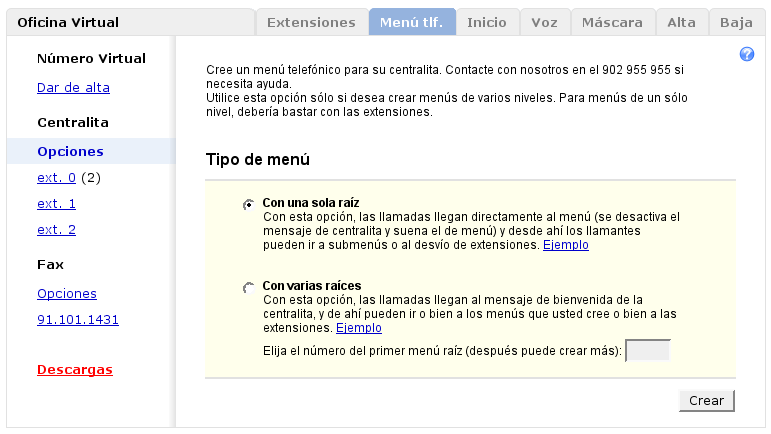Open the fax number 91.101.1431 link

tap(78, 320)
